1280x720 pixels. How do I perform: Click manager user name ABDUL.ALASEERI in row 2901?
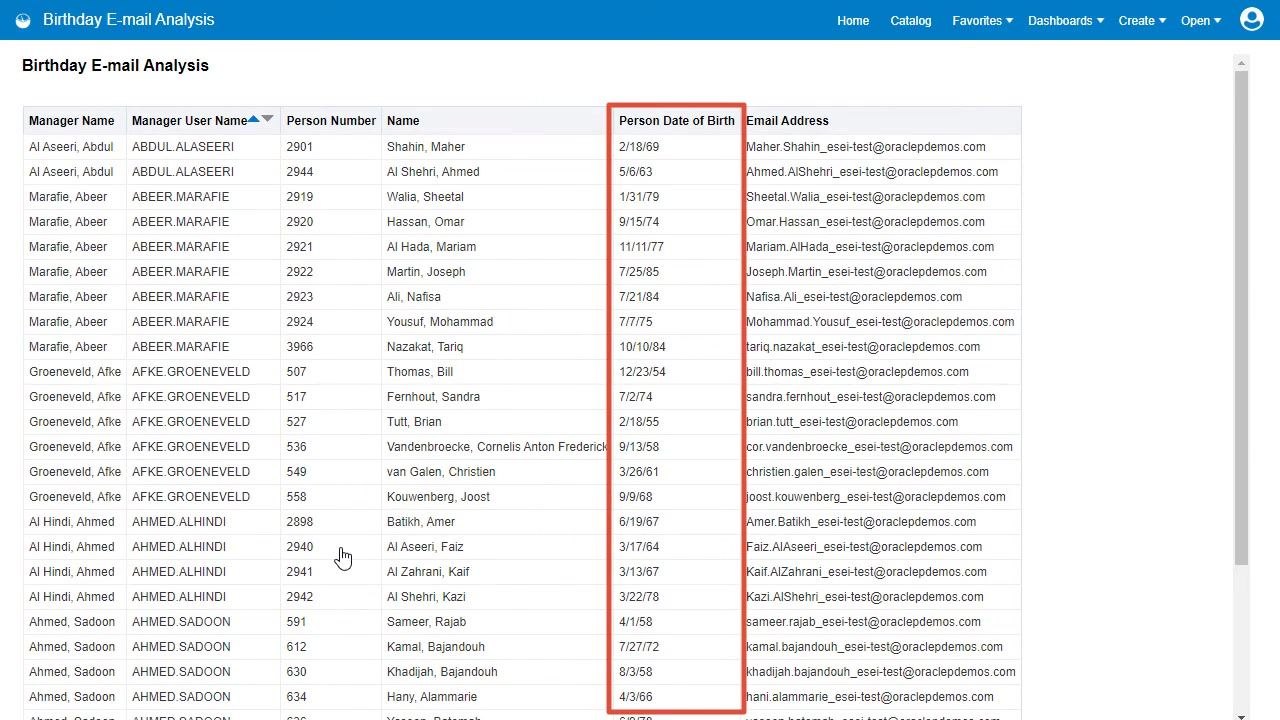(x=183, y=147)
